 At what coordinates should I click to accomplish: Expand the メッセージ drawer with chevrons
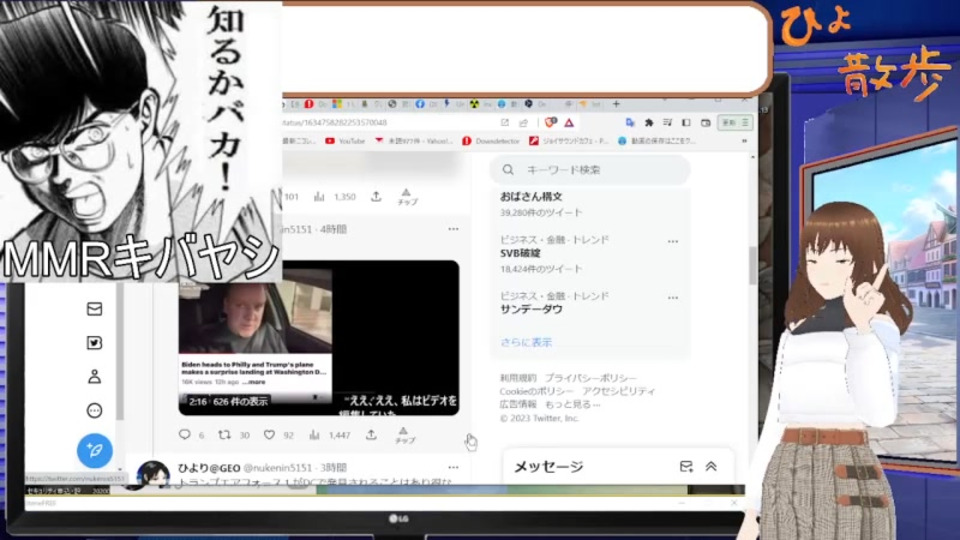(x=711, y=467)
